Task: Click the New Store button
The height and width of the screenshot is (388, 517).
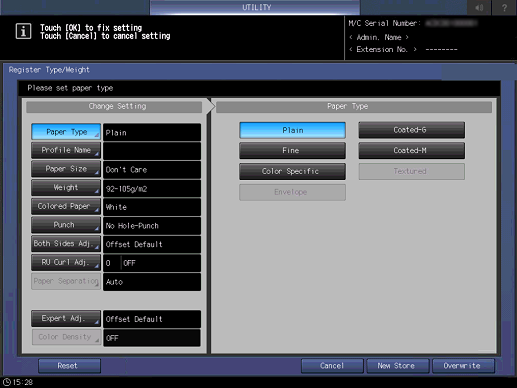Action: (398, 366)
